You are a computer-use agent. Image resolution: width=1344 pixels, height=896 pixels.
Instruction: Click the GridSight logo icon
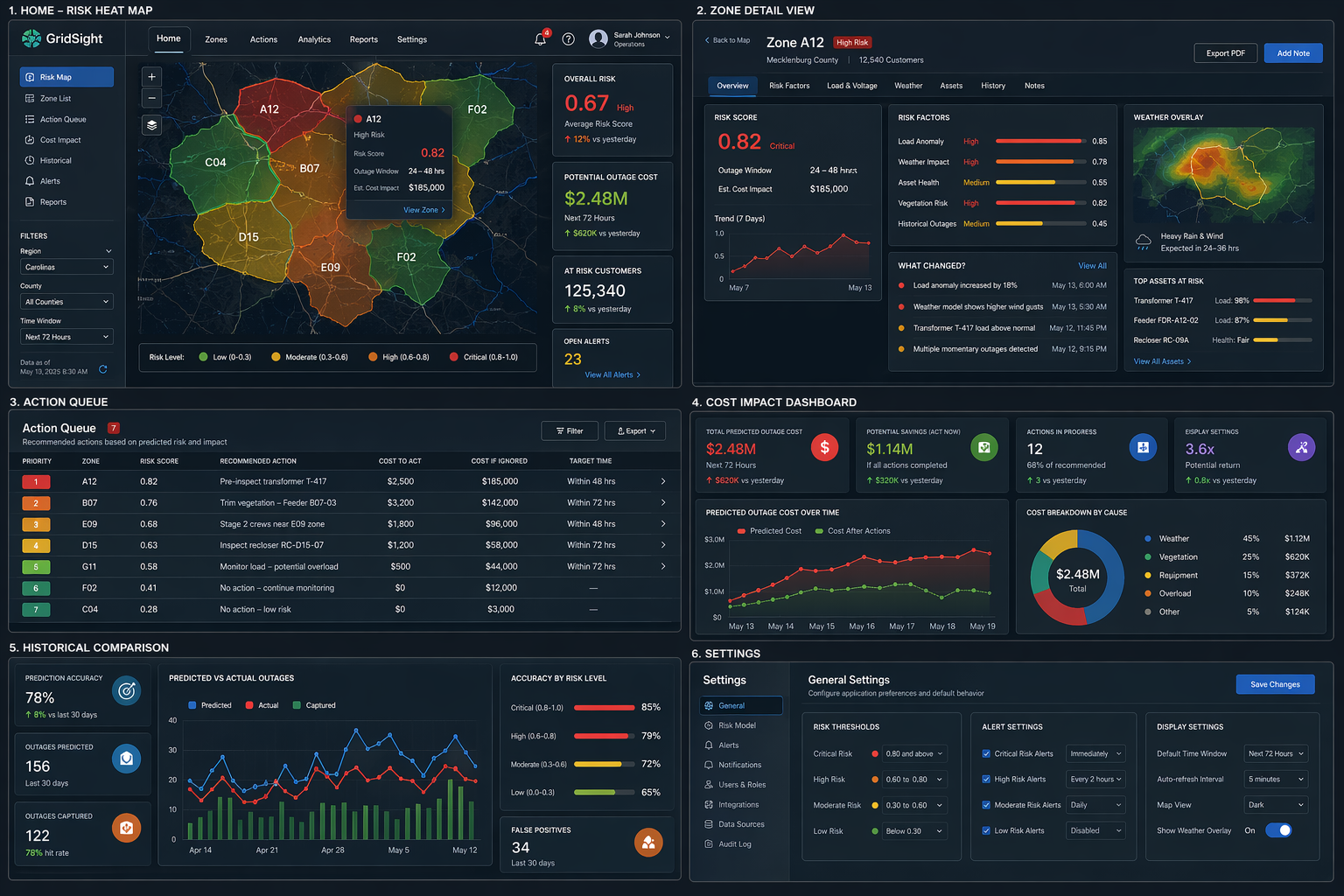(31, 38)
